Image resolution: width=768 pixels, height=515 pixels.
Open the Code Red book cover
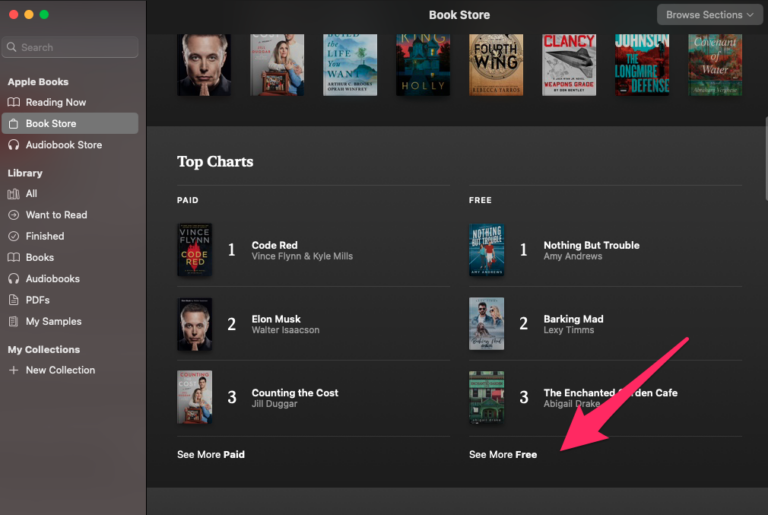click(194, 250)
